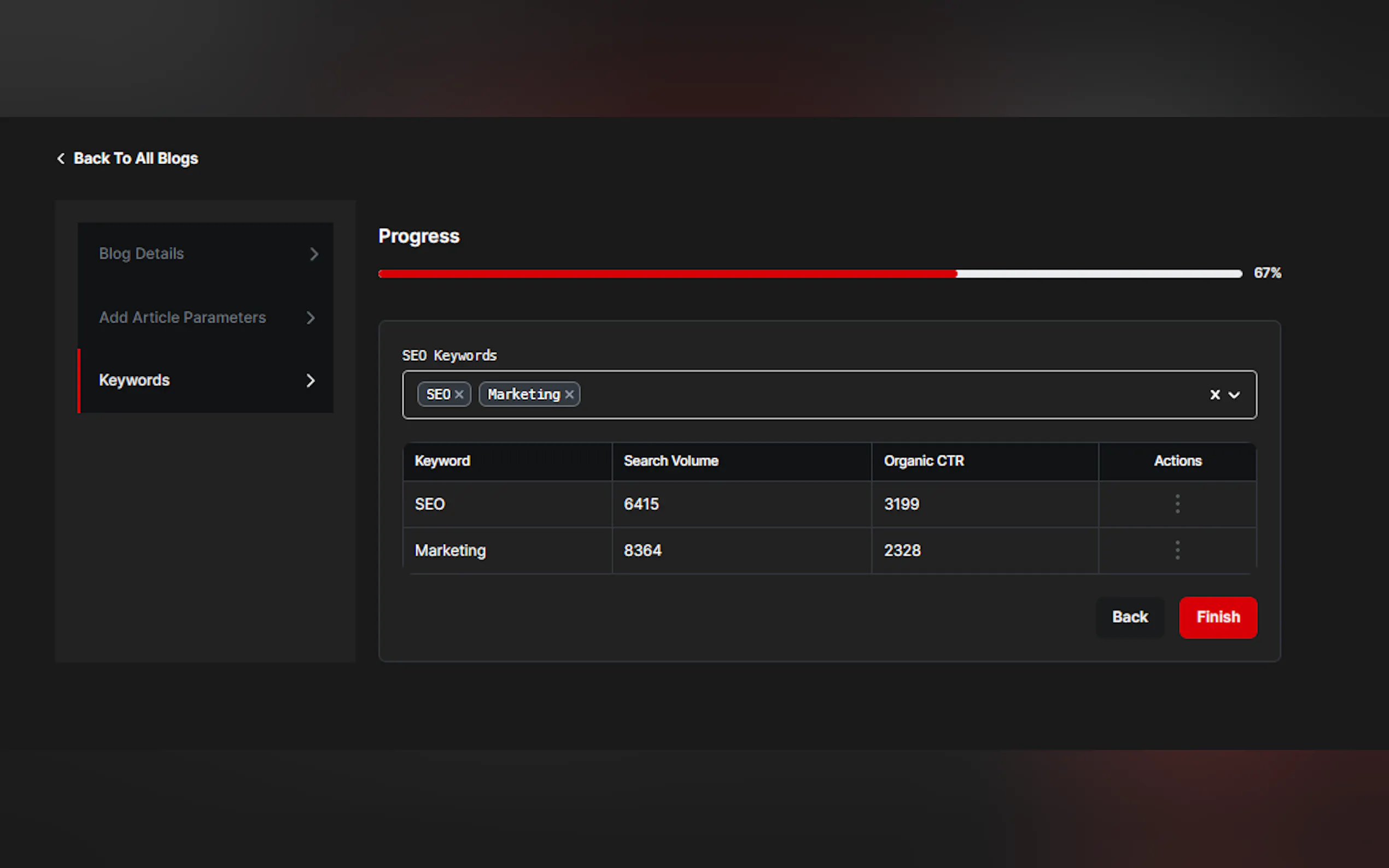Screen dimensions: 1389x868
Task: Remove the Marketing keyword tag
Action: point(569,395)
